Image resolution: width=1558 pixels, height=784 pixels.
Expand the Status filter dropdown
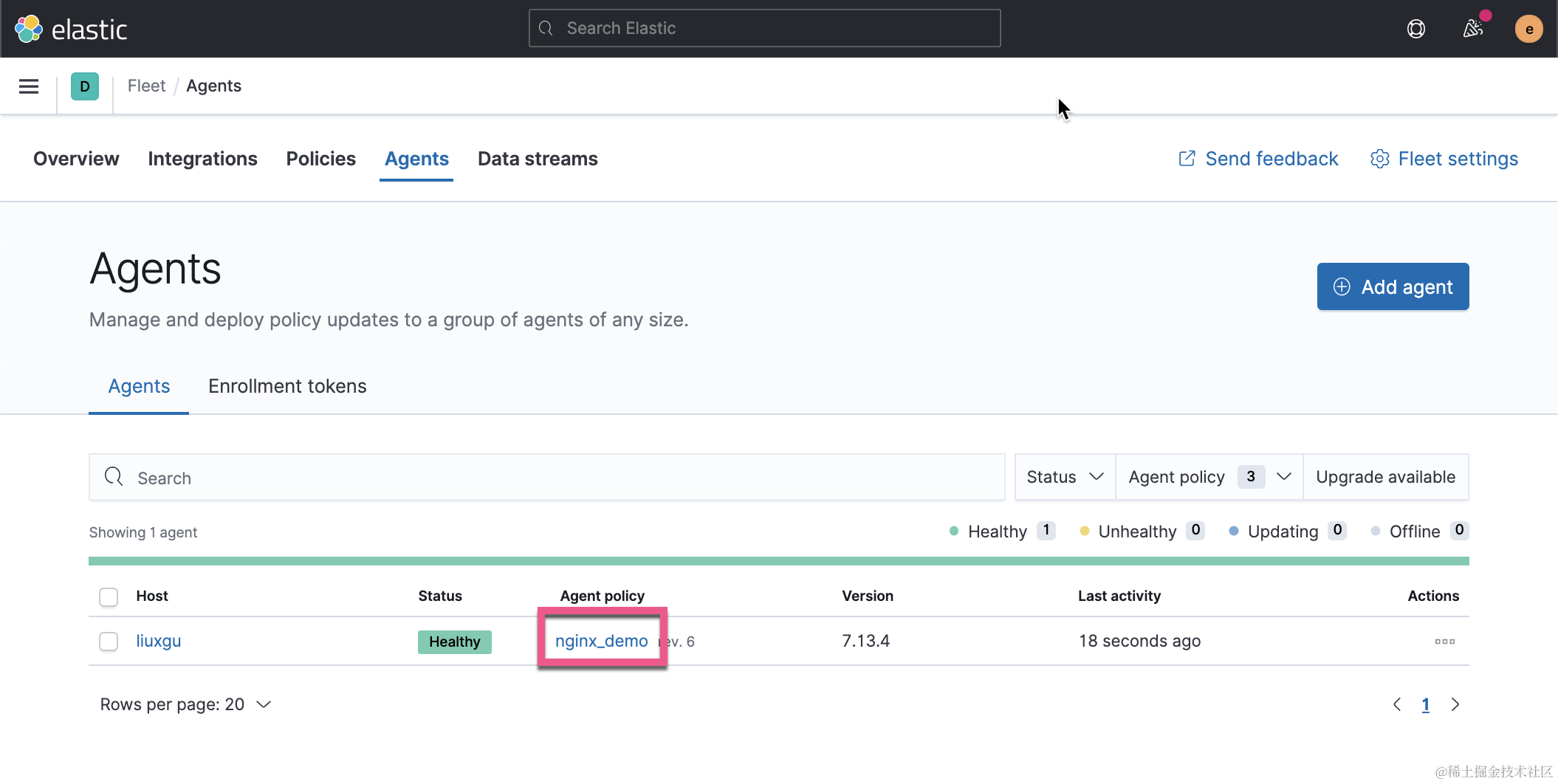1065,477
